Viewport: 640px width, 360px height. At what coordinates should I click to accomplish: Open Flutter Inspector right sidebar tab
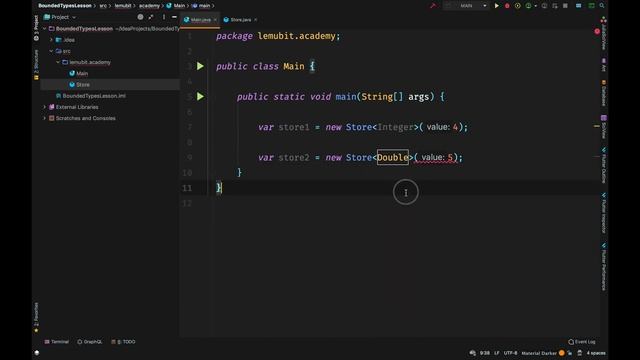coord(604,213)
